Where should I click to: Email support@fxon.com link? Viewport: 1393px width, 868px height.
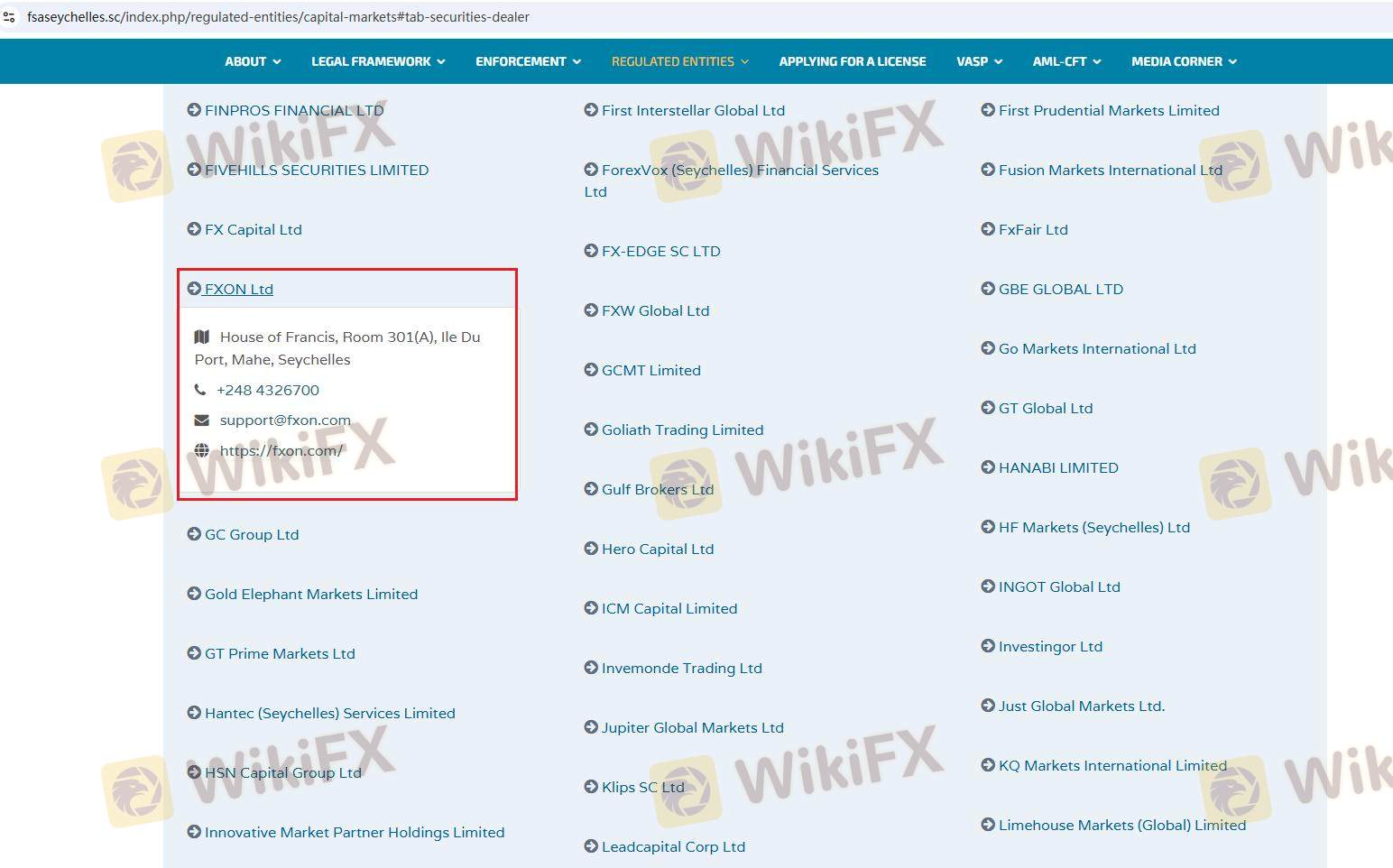285,420
